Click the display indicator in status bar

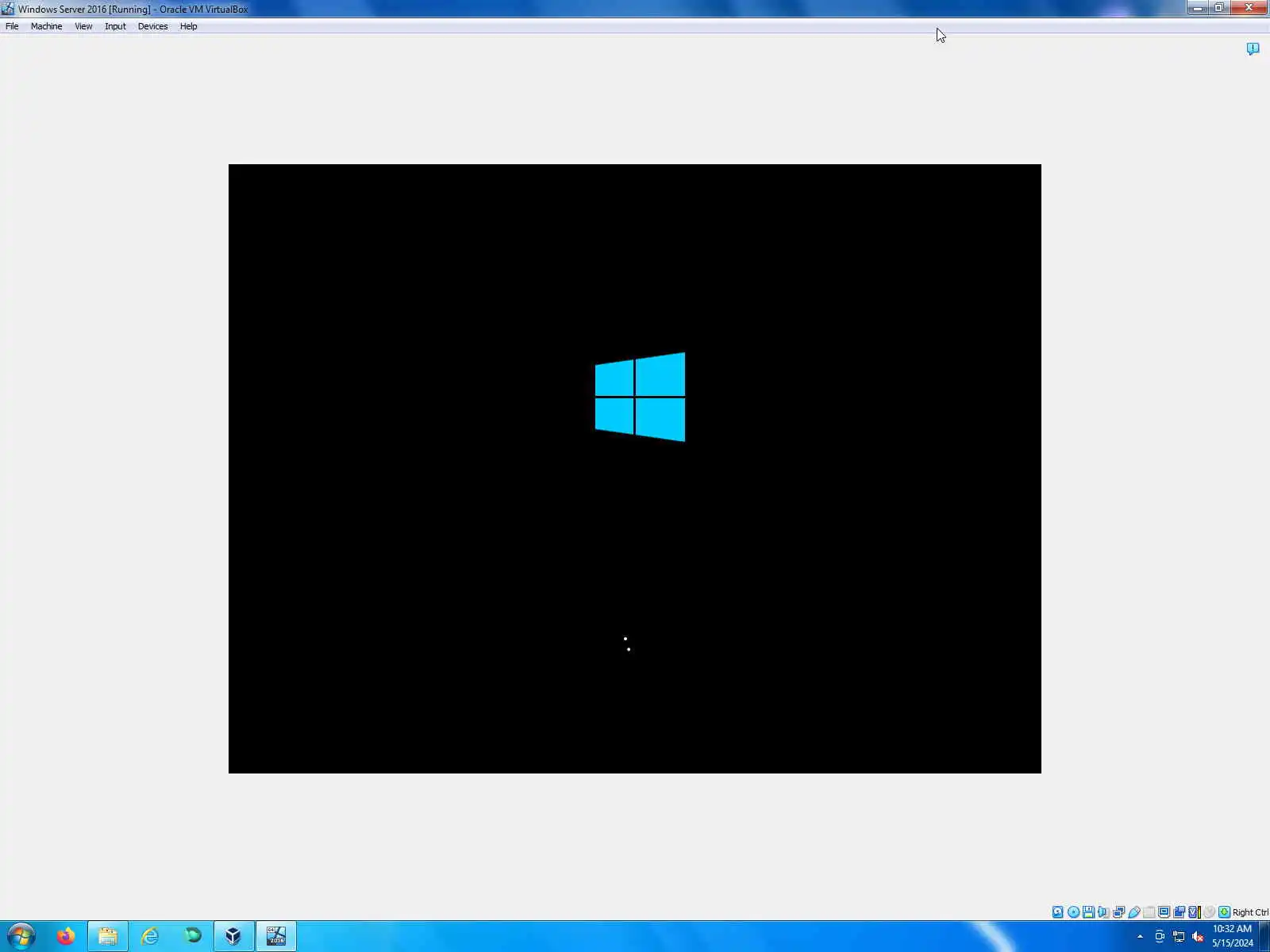[x=1164, y=912]
